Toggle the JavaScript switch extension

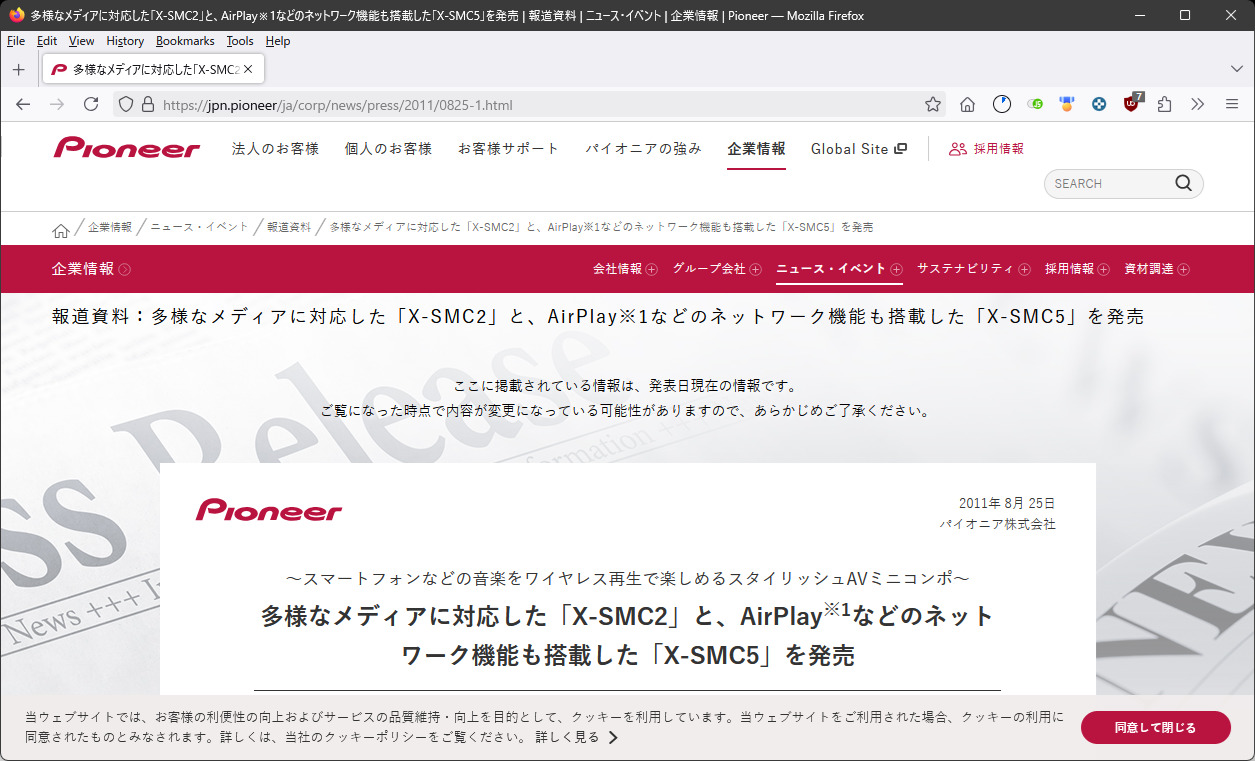point(1035,104)
